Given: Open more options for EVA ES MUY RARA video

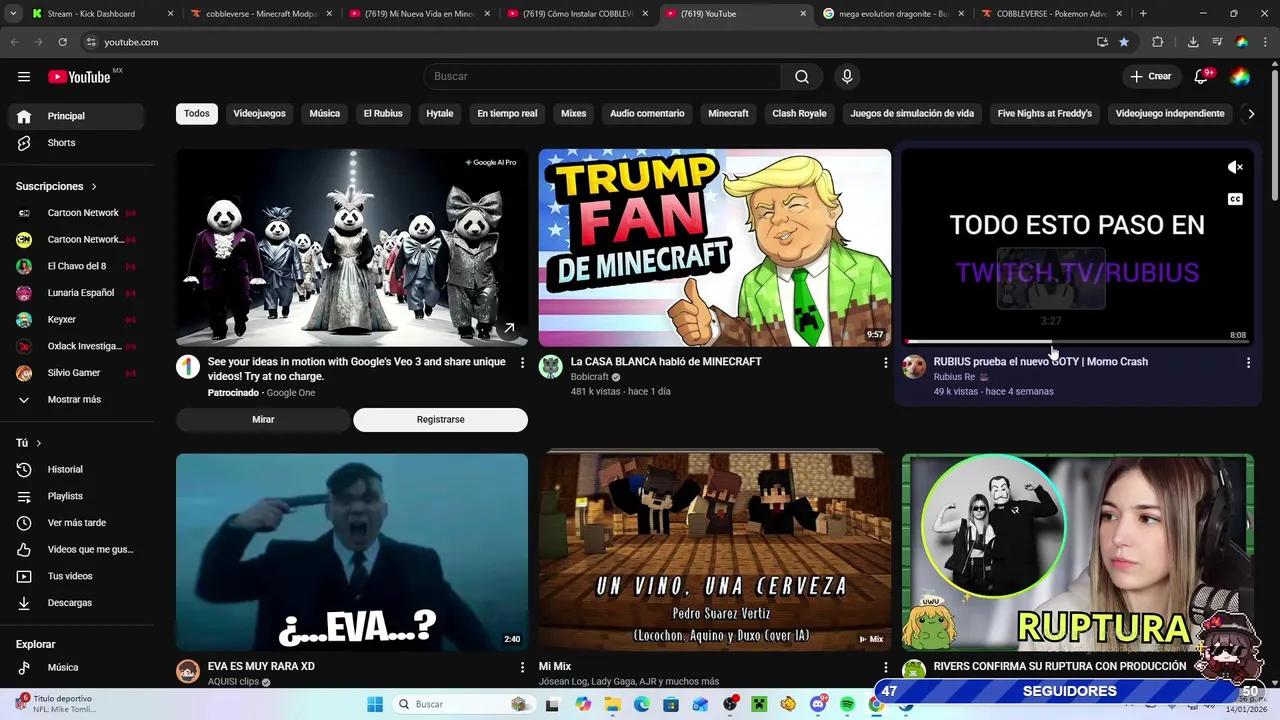Looking at the screenshot, I should click(x=522, y=667).
